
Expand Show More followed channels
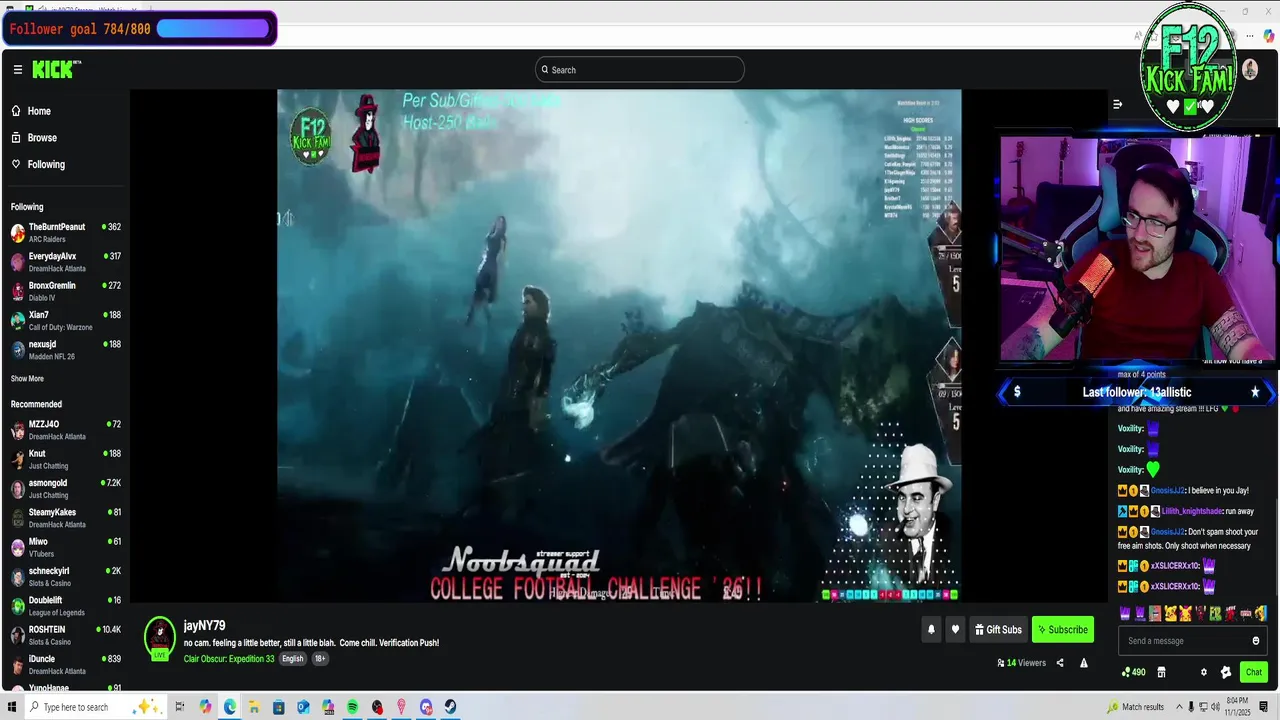click(x=27, y=379)
